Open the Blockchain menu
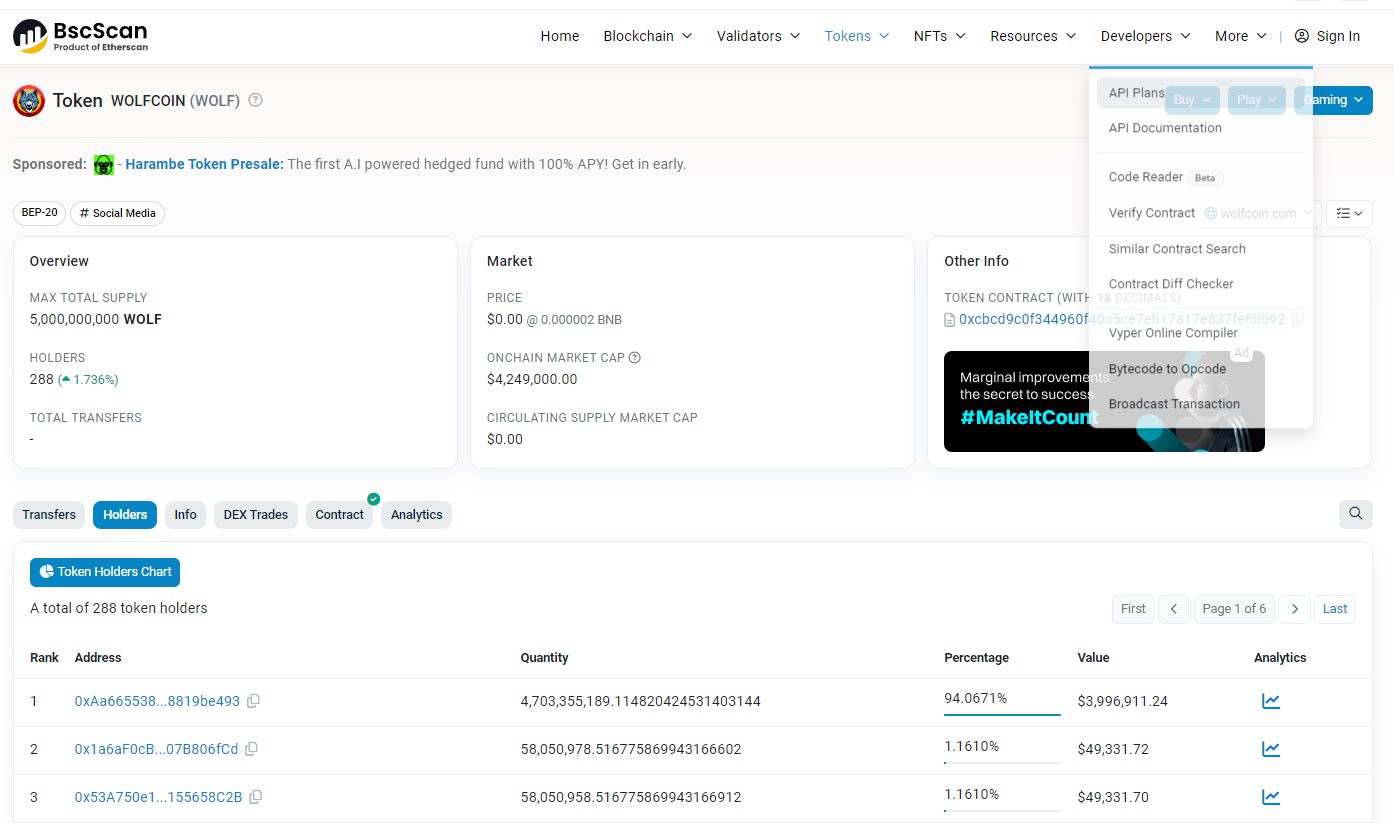 [648, 36]
